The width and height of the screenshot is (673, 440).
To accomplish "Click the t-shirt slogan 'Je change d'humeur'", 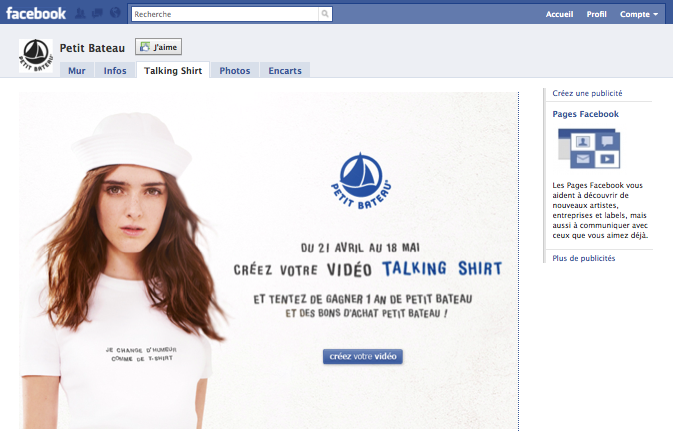I will tap(141, 354).
